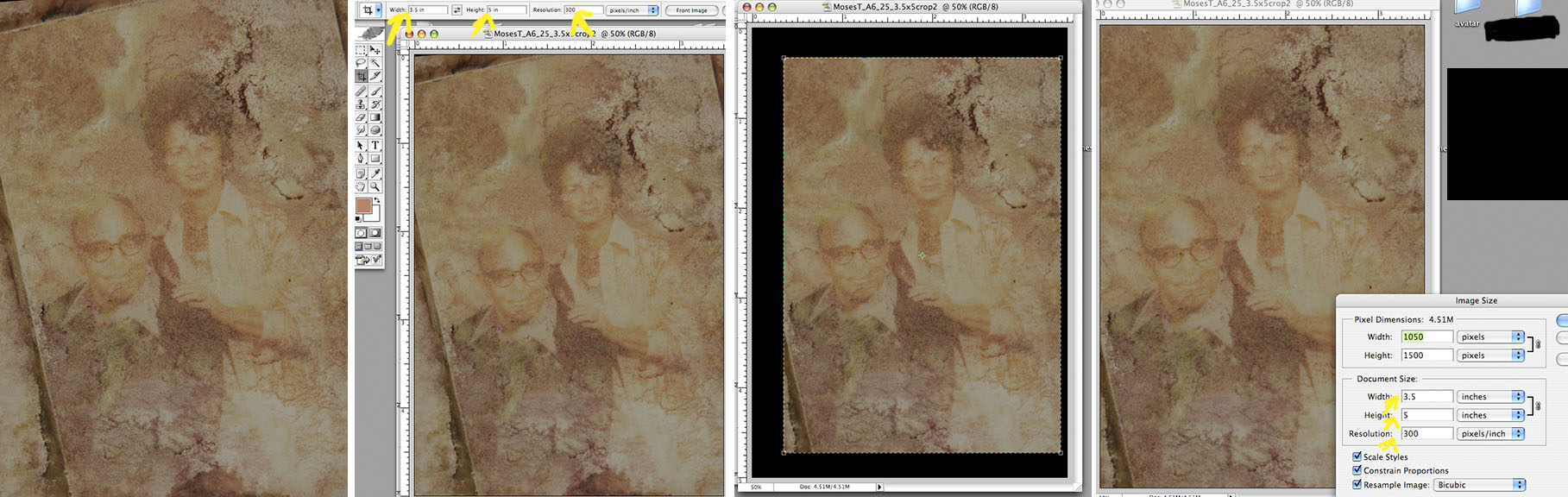1568x497 pixels.
Task: Open Image Size resolution units dropdown
Action: pyautogui.click(x=1491, y=433)
